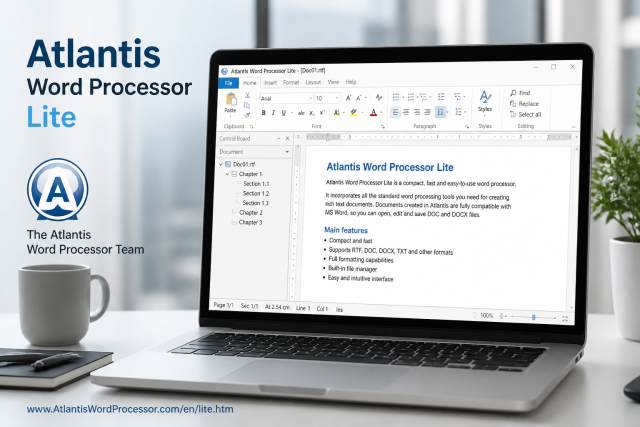This screenshot has width=640, height=427.
Task: Click the zoom slider in status bar
Action: tap(533, 317)
